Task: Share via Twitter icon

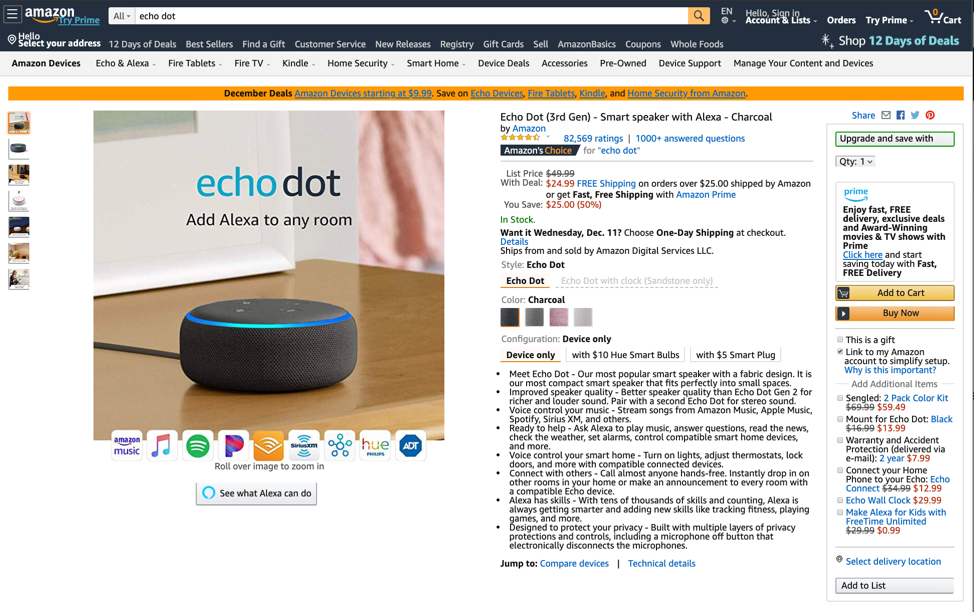Action: click(915, 115)
